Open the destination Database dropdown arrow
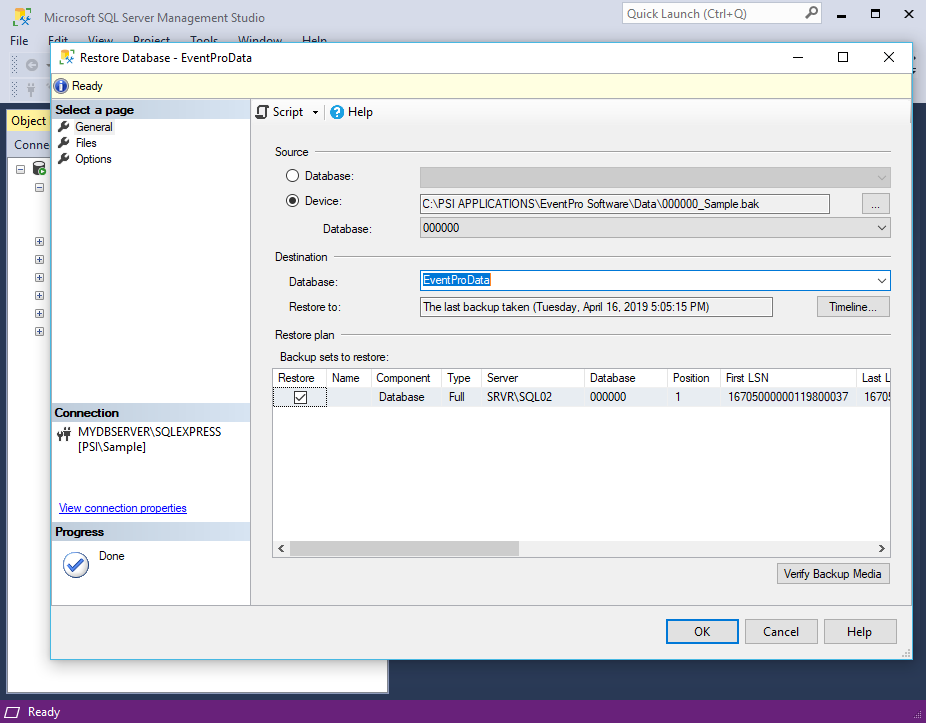This screenshot has width=926, height=723. pos(882,281)
